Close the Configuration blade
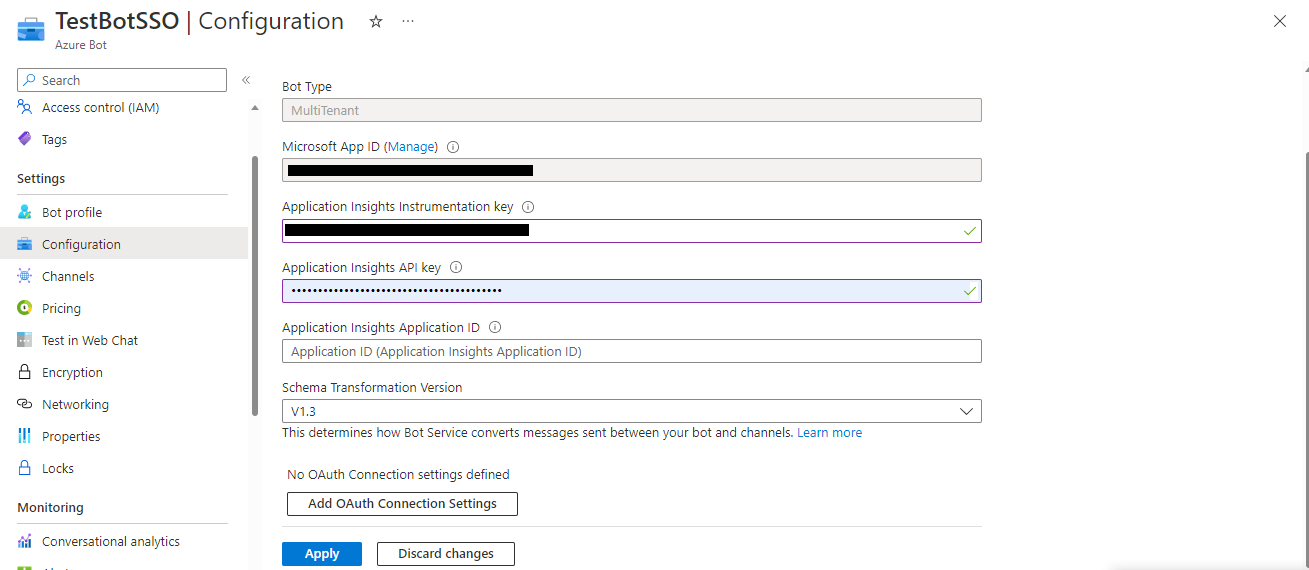This screenshot has width=1309, height=570. click(x=1280, y=21)
